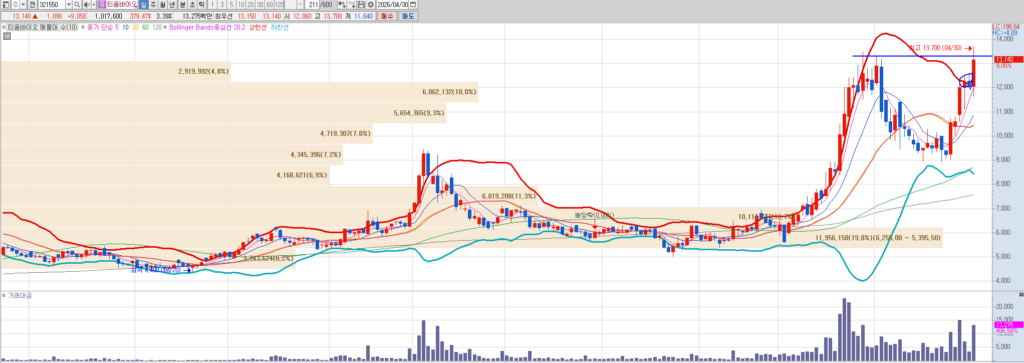Image resolution: width=1024 pixels, height=363 pixels.
Task: Click volume profile label 4,168,621(6.9%)
Action: pyautogui.click(x=302, y=176)
